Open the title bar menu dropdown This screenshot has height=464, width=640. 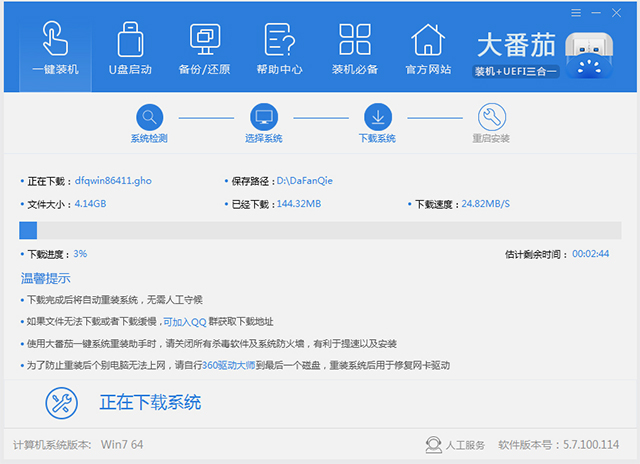tap(578, 12)
